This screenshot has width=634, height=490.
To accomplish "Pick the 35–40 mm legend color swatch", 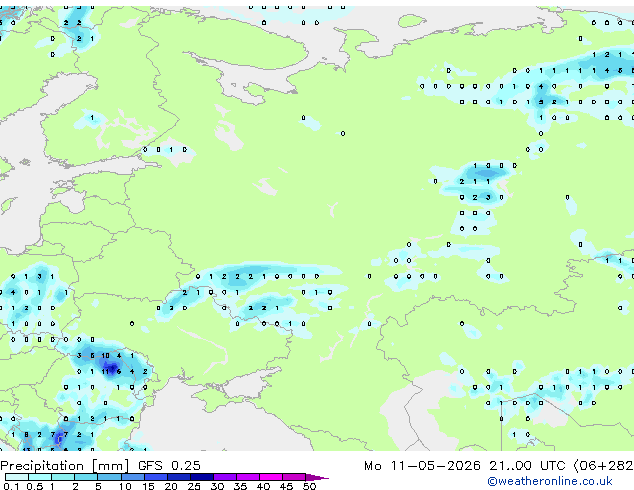I will [248, 477].
